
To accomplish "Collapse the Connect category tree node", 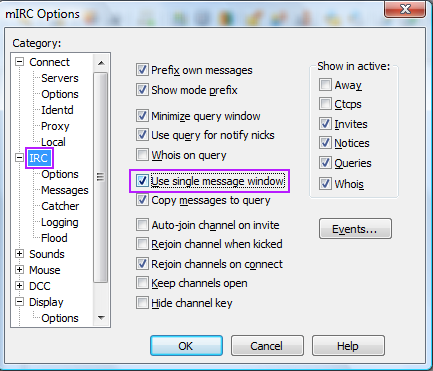I will 20,62.
